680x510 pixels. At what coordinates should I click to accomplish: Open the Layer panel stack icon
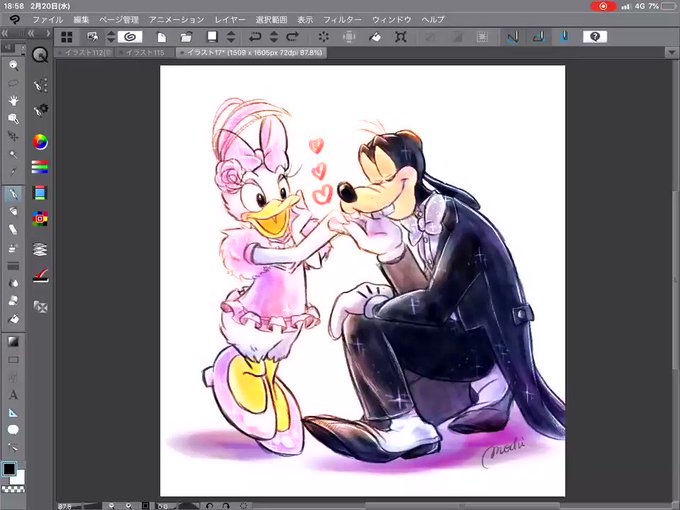coord(40,249)
